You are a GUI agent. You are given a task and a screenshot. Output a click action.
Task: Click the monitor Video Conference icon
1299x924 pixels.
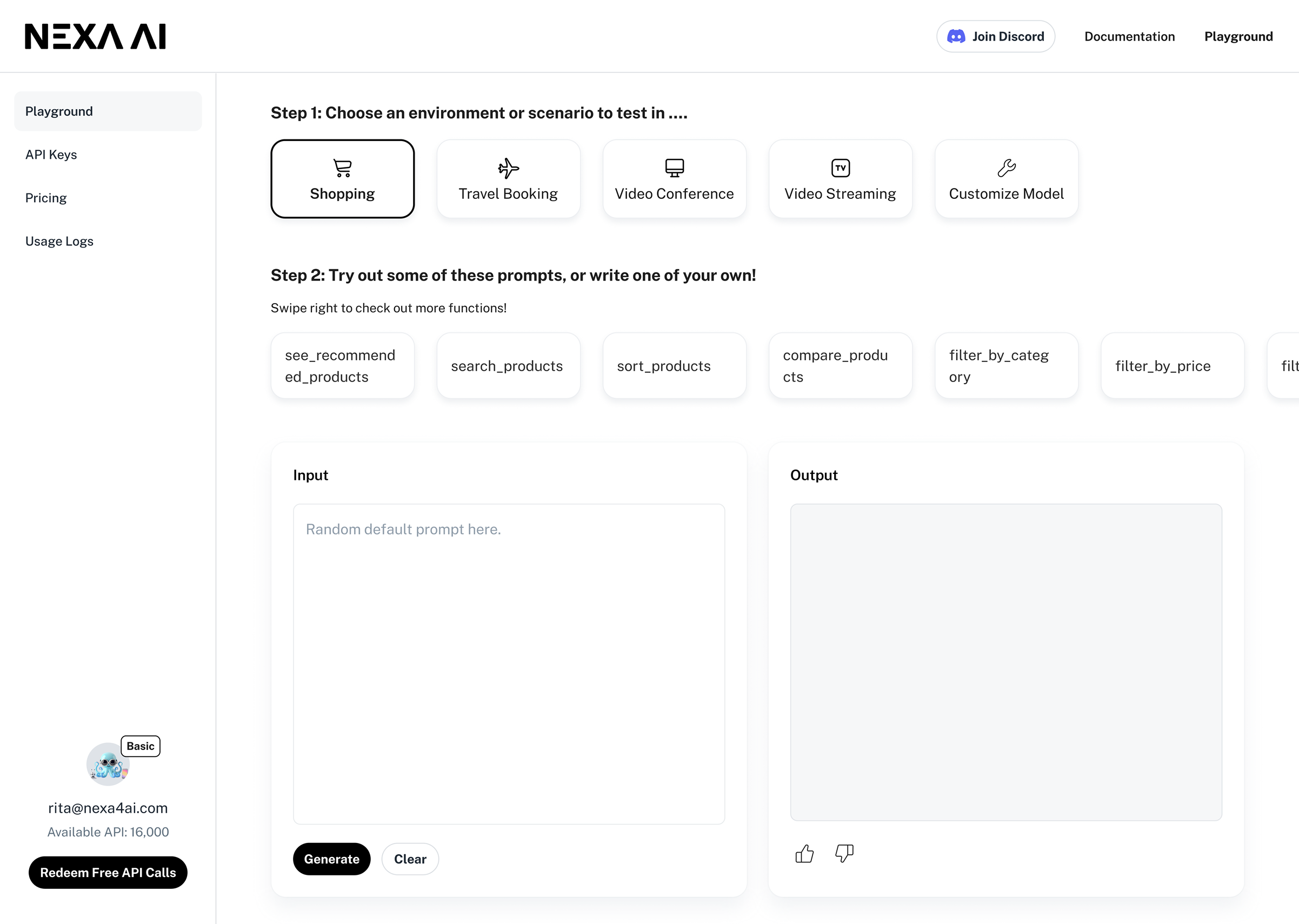(674, 168)
